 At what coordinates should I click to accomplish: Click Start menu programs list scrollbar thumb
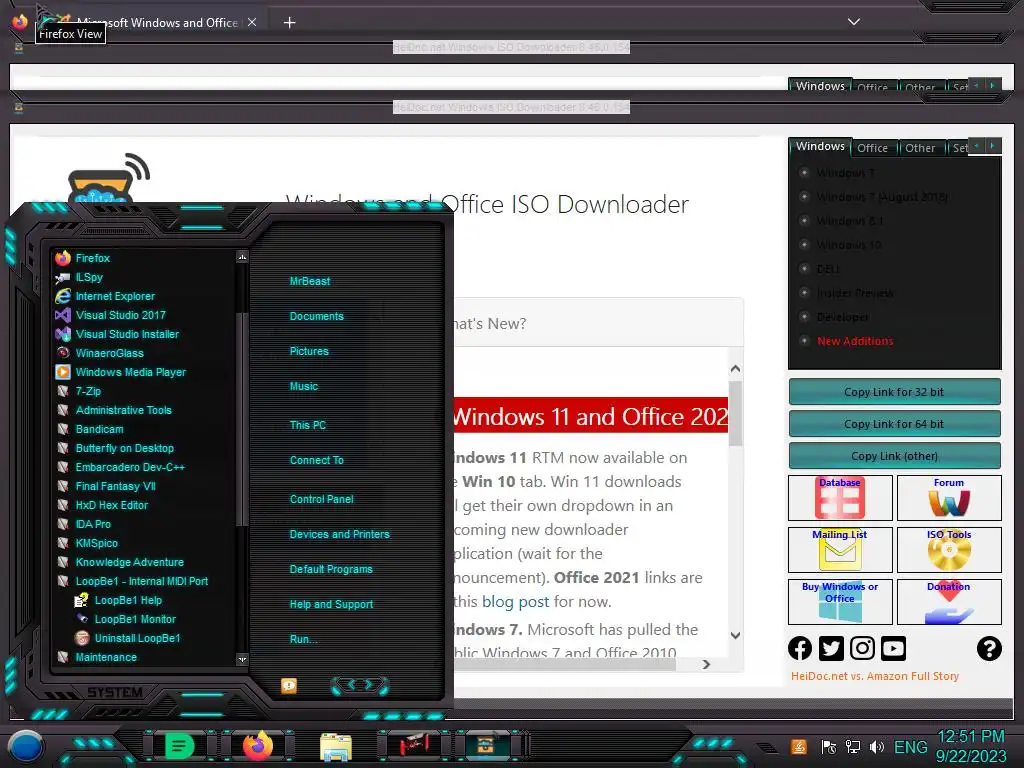[242, 419]
